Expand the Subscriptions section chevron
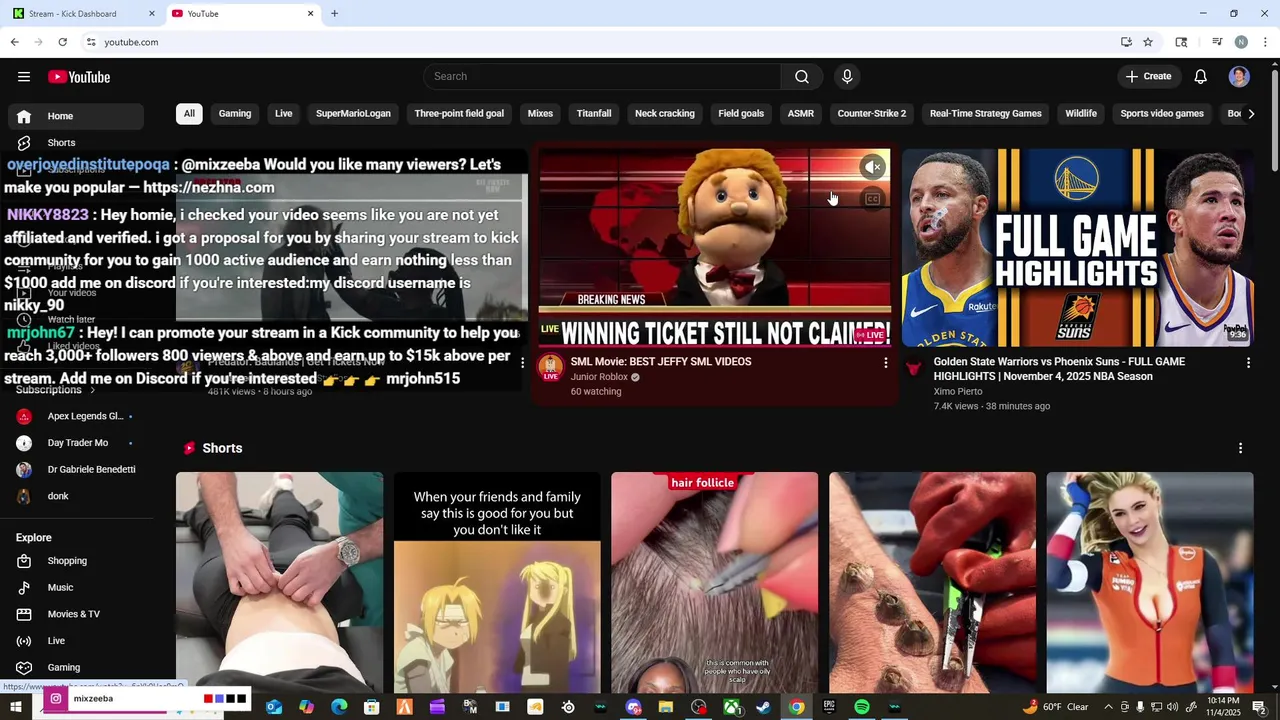The height and width of the screenshot is (720, 1280). (92, 390)
